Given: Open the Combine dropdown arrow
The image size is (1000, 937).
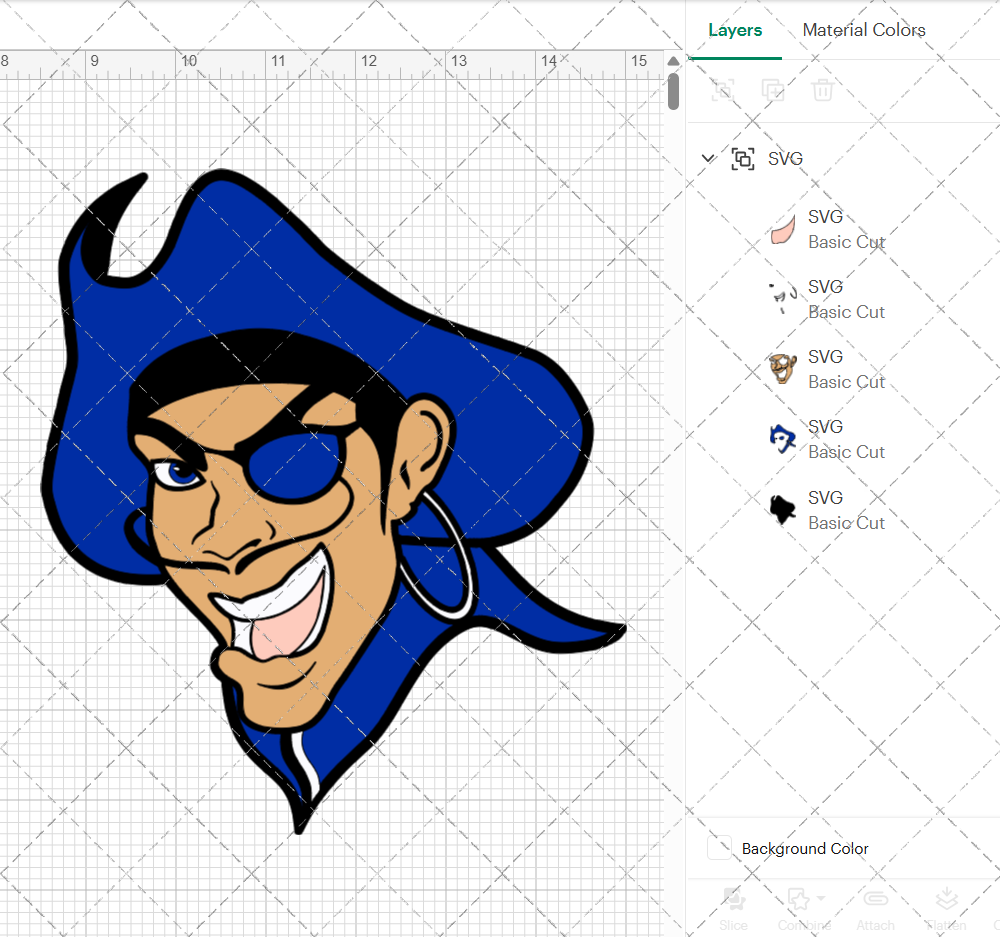Looking at the screenshot, I should click(x=821, y=898).
